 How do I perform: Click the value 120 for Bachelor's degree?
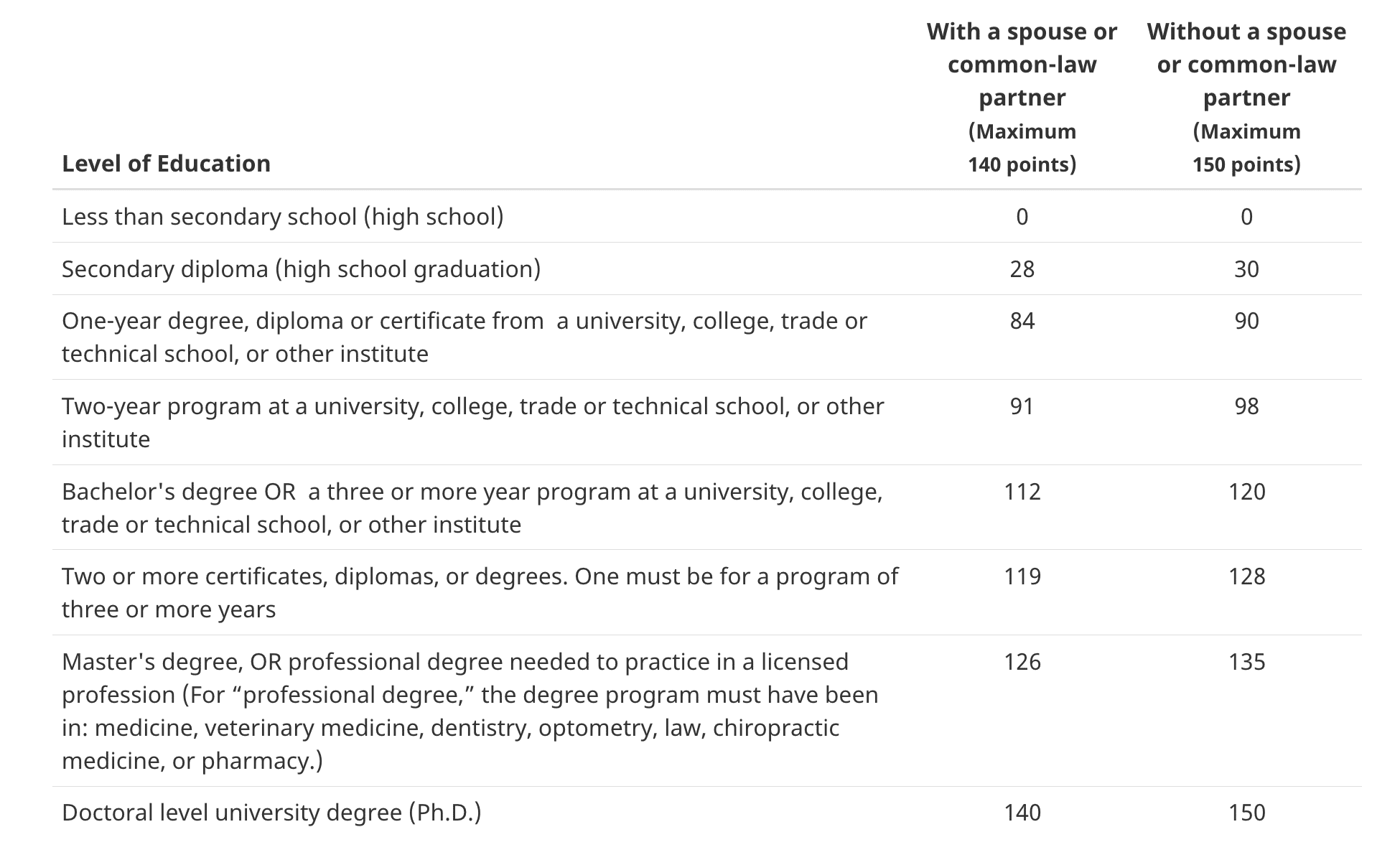tap(1246, 492)
